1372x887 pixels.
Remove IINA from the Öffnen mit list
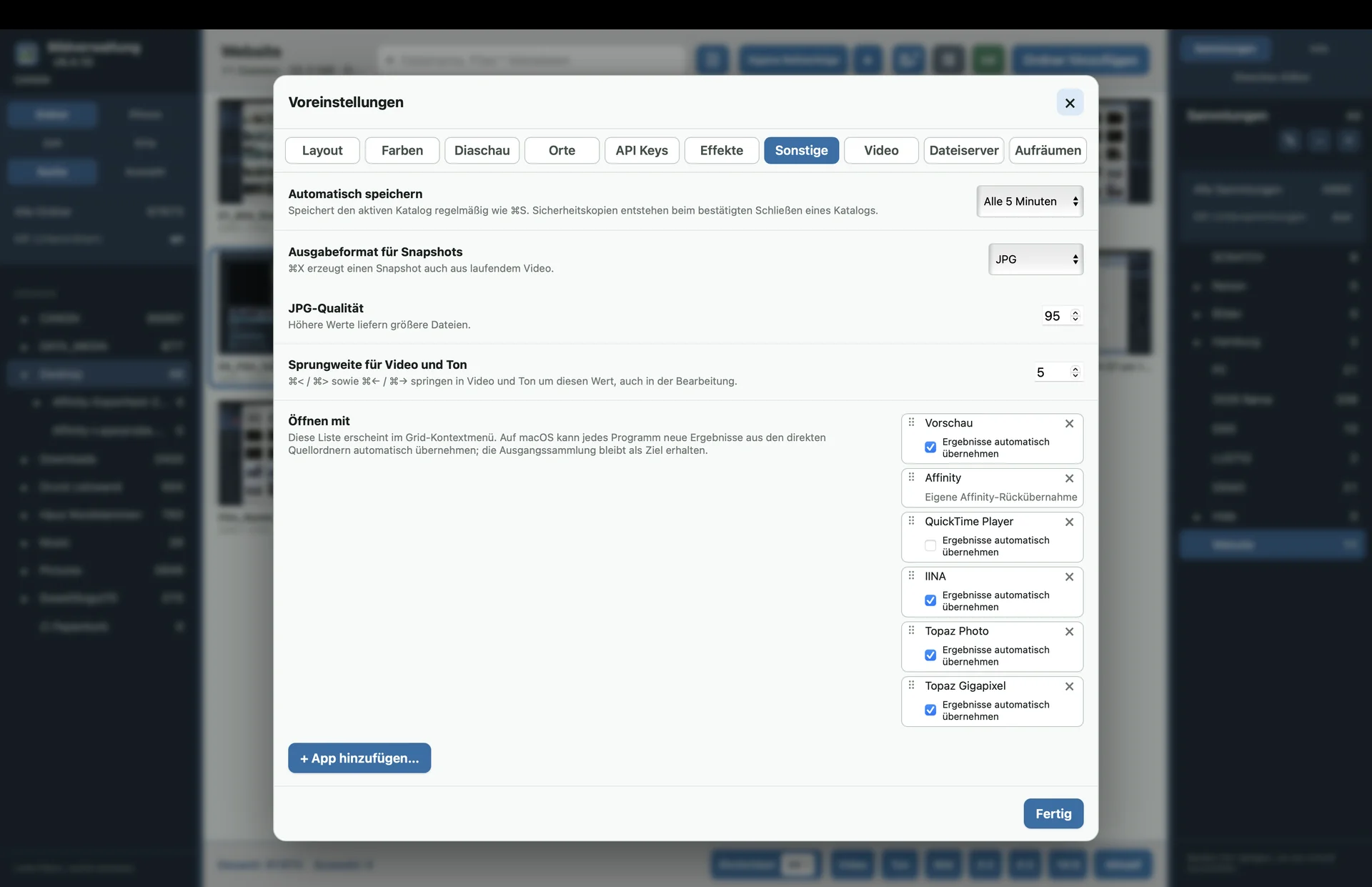[x=1069, y=577]
